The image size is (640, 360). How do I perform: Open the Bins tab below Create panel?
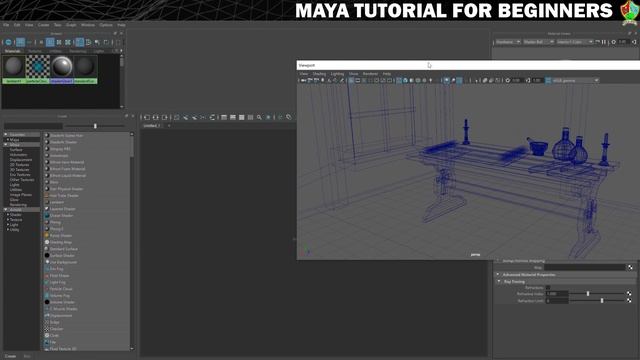coord(27,356)
